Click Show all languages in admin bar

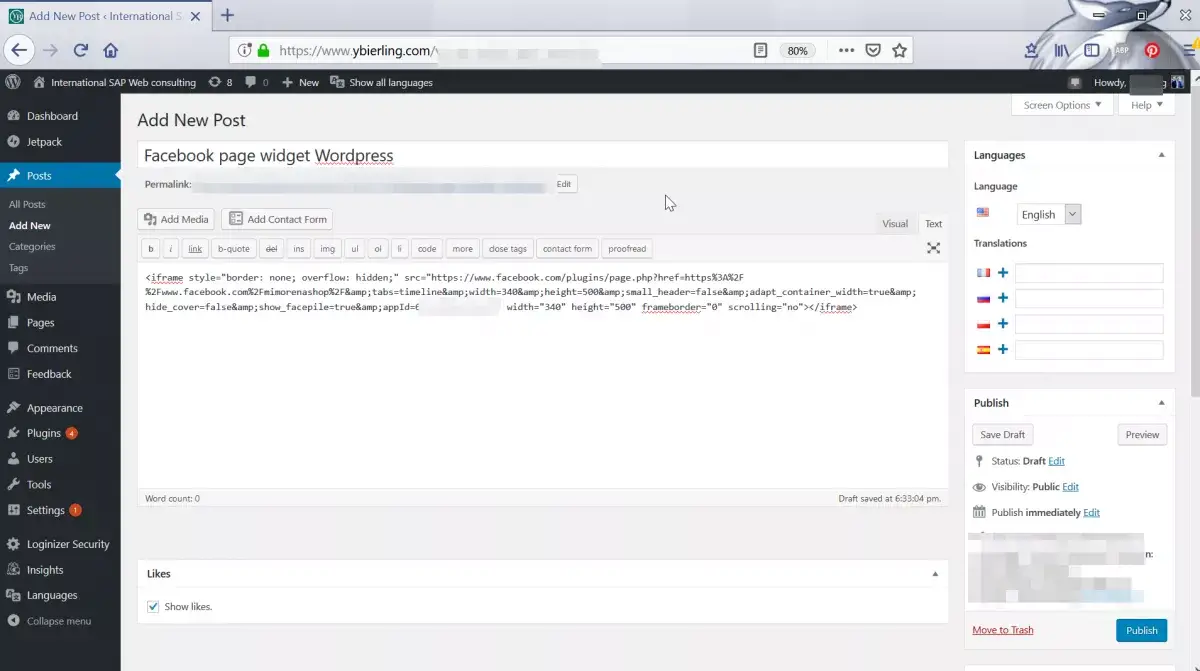pyautogui.click(x=382, y=82)
